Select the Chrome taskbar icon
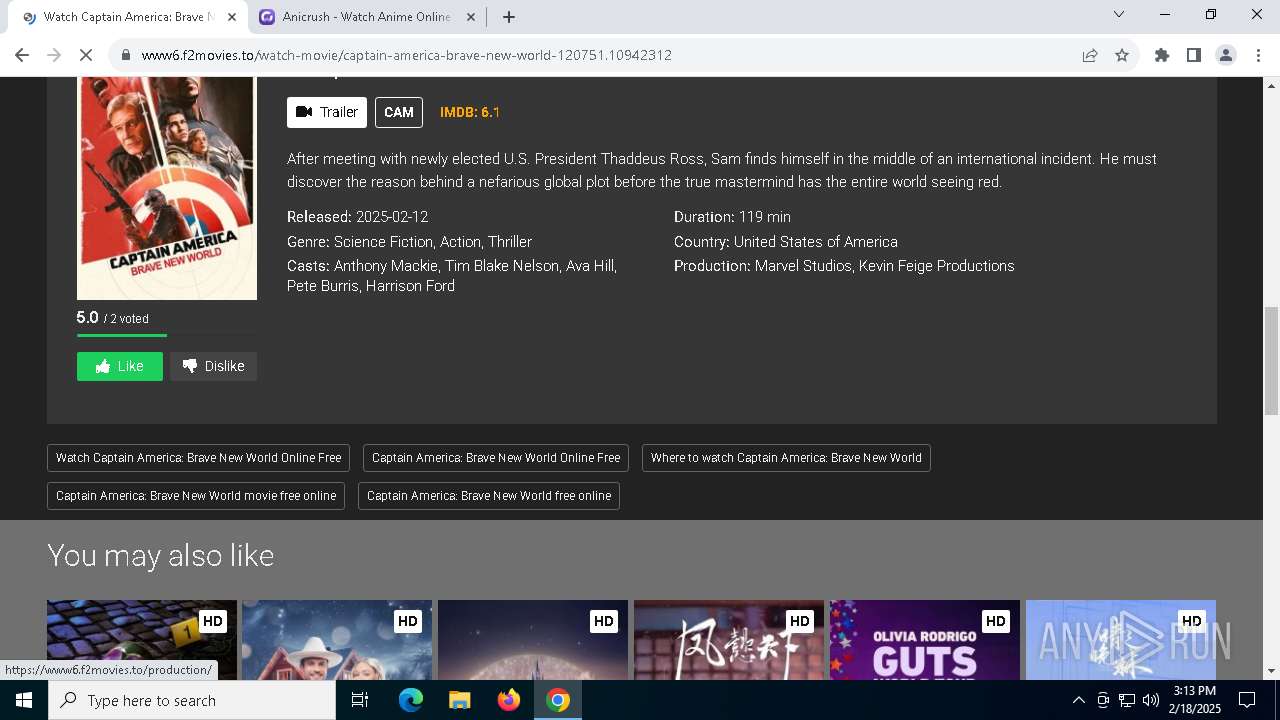This screenshot has height=720, width=1280. point(558,700)
